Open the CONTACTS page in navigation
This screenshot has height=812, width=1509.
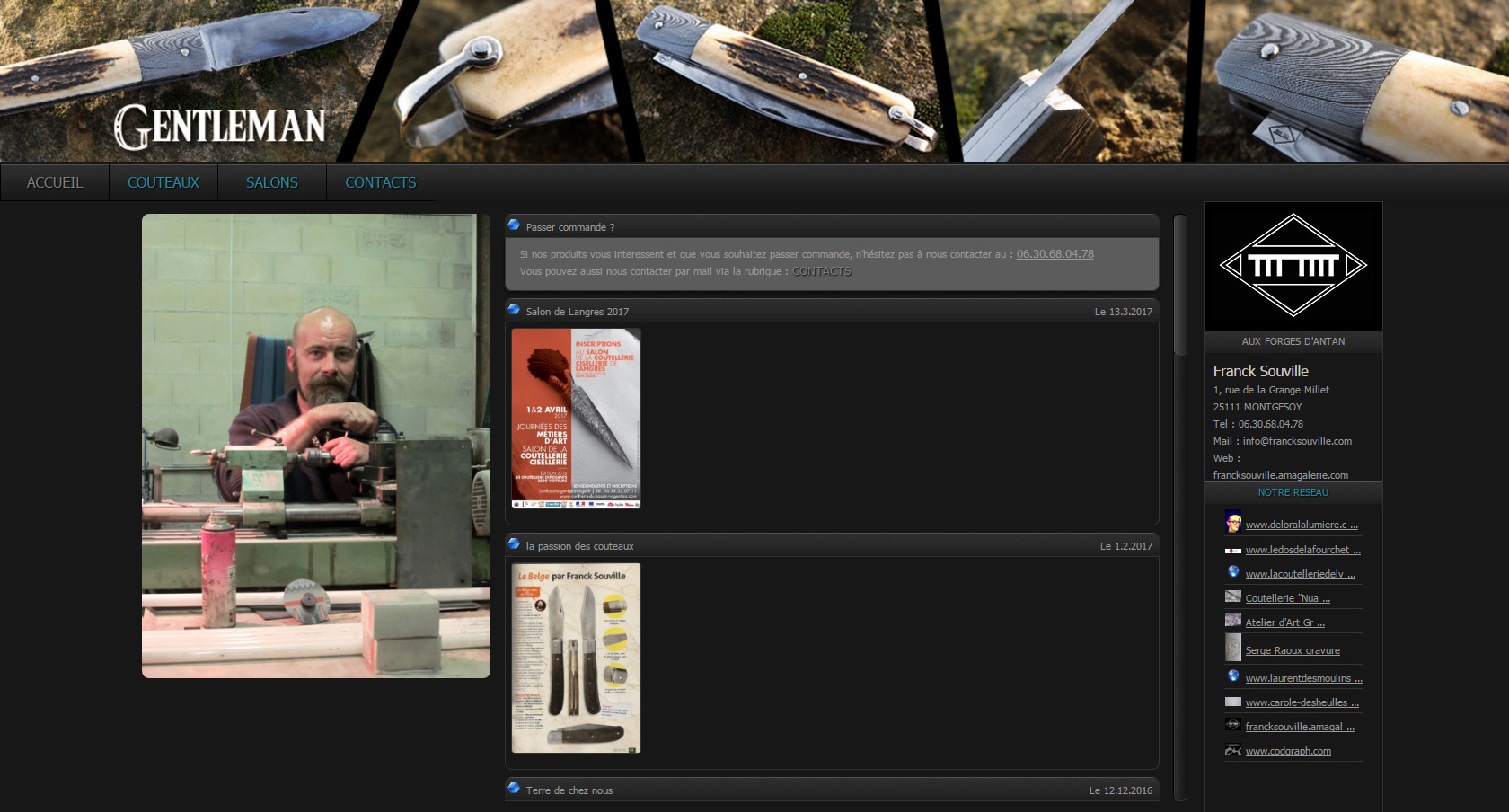point(381,182)
